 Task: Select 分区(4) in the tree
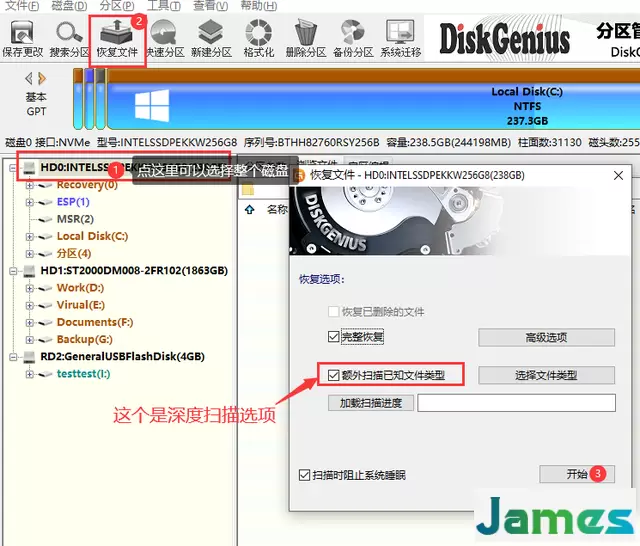click(x=74, y=253)
